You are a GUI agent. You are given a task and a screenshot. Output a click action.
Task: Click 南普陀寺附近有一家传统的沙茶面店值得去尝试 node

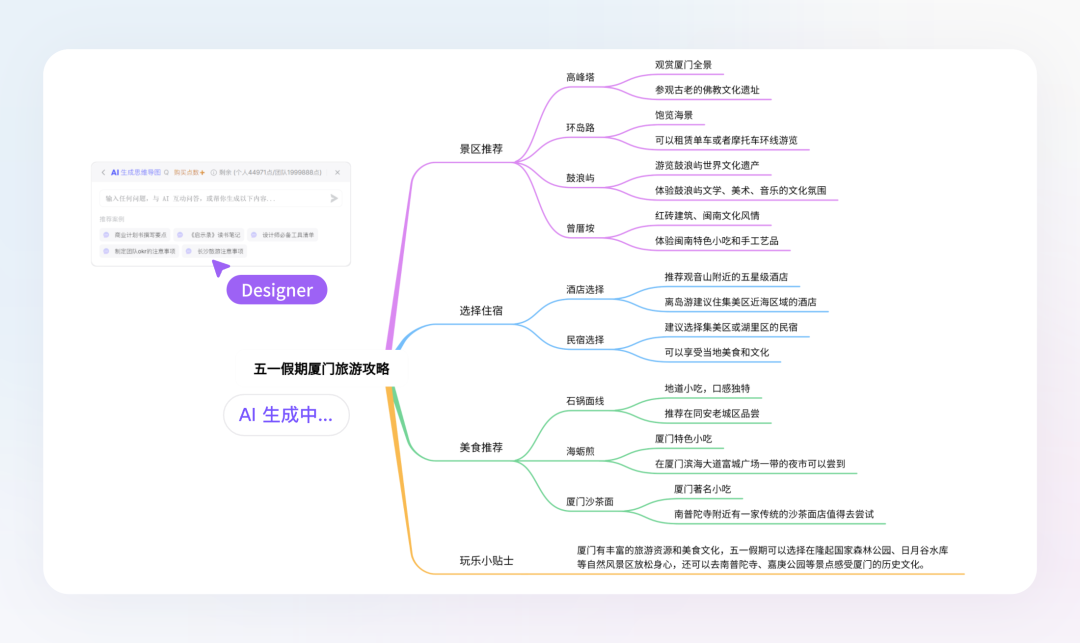coord(773,514)
